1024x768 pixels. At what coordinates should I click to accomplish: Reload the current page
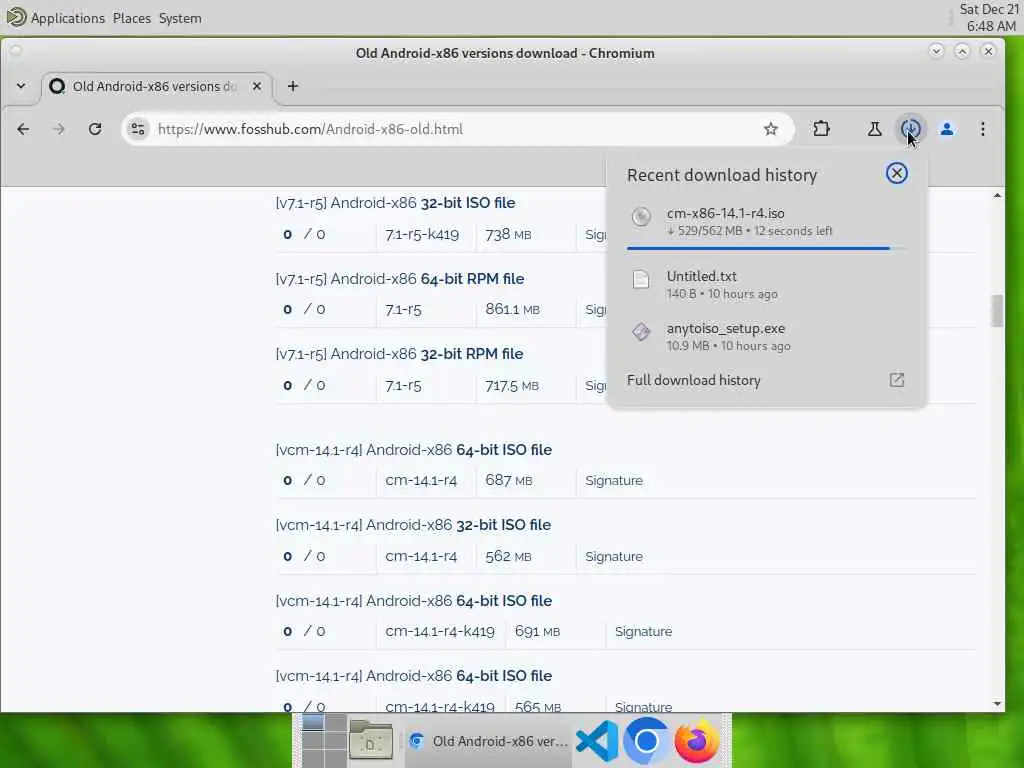pyautogui.click(x=95, y=129)
